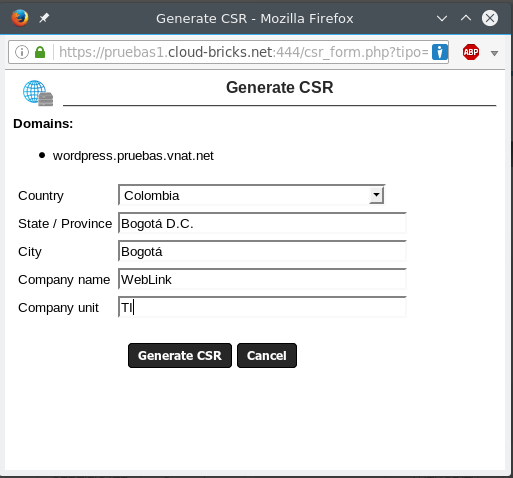
Task: Click the Company unit input field
Action: [x=262, y=307]
